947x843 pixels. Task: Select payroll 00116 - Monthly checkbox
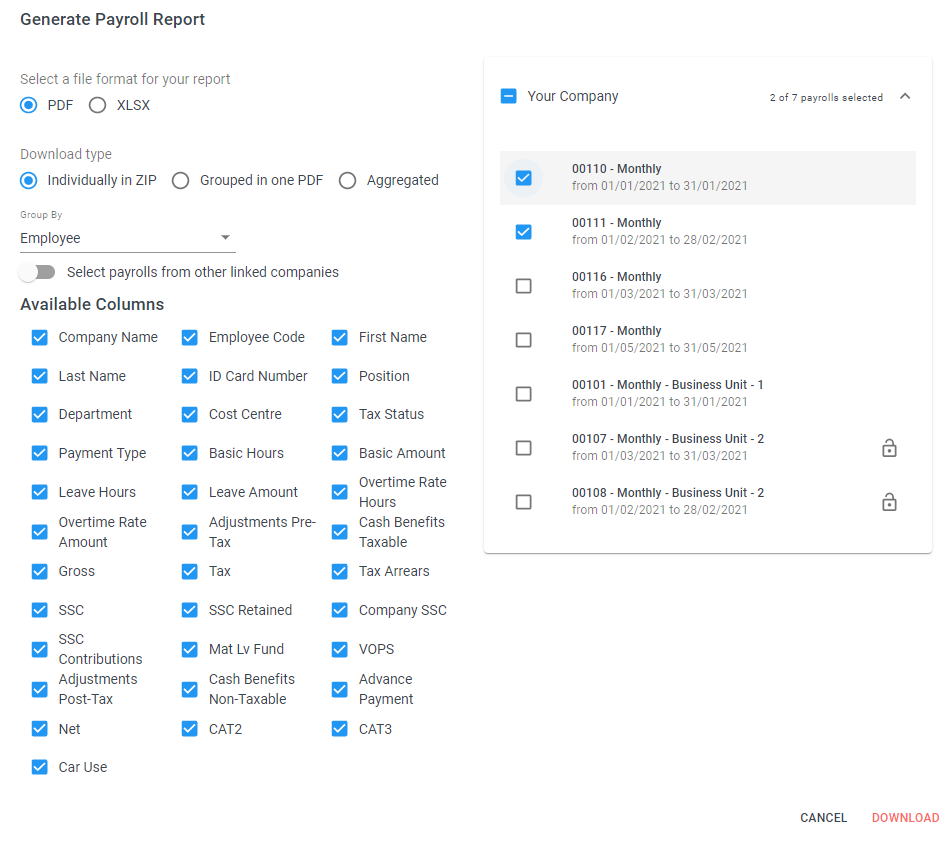click(x=523, y=286)
